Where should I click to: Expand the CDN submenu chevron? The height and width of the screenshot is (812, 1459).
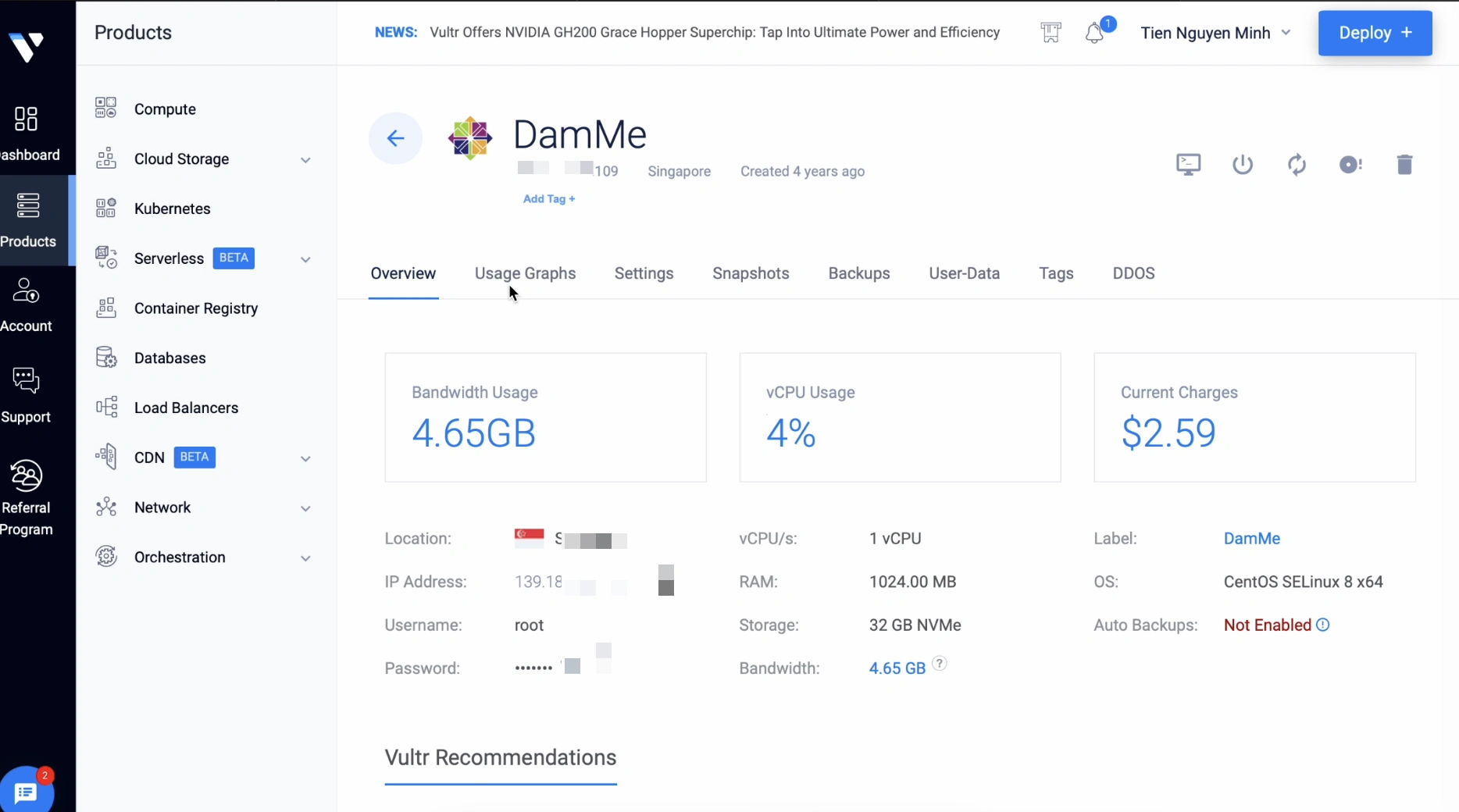[305, 458]
